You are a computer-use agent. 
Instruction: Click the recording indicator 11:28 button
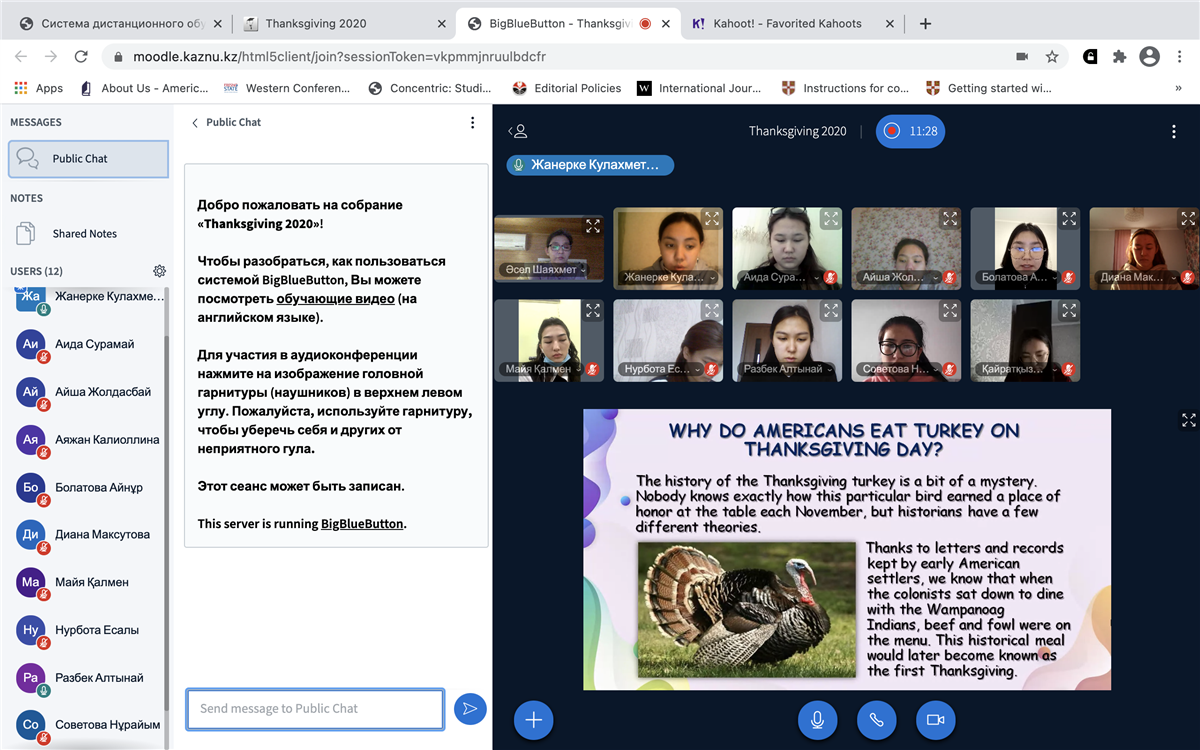910,132
